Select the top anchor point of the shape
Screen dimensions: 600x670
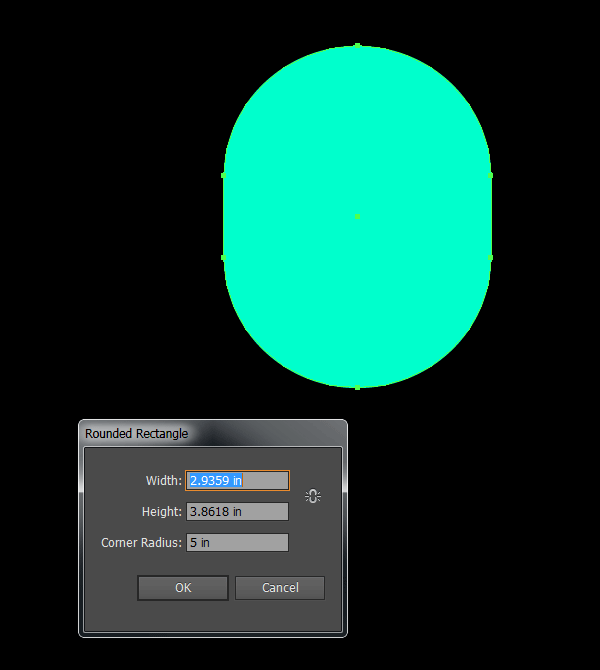pyautogui.click(x=357, y=45)
